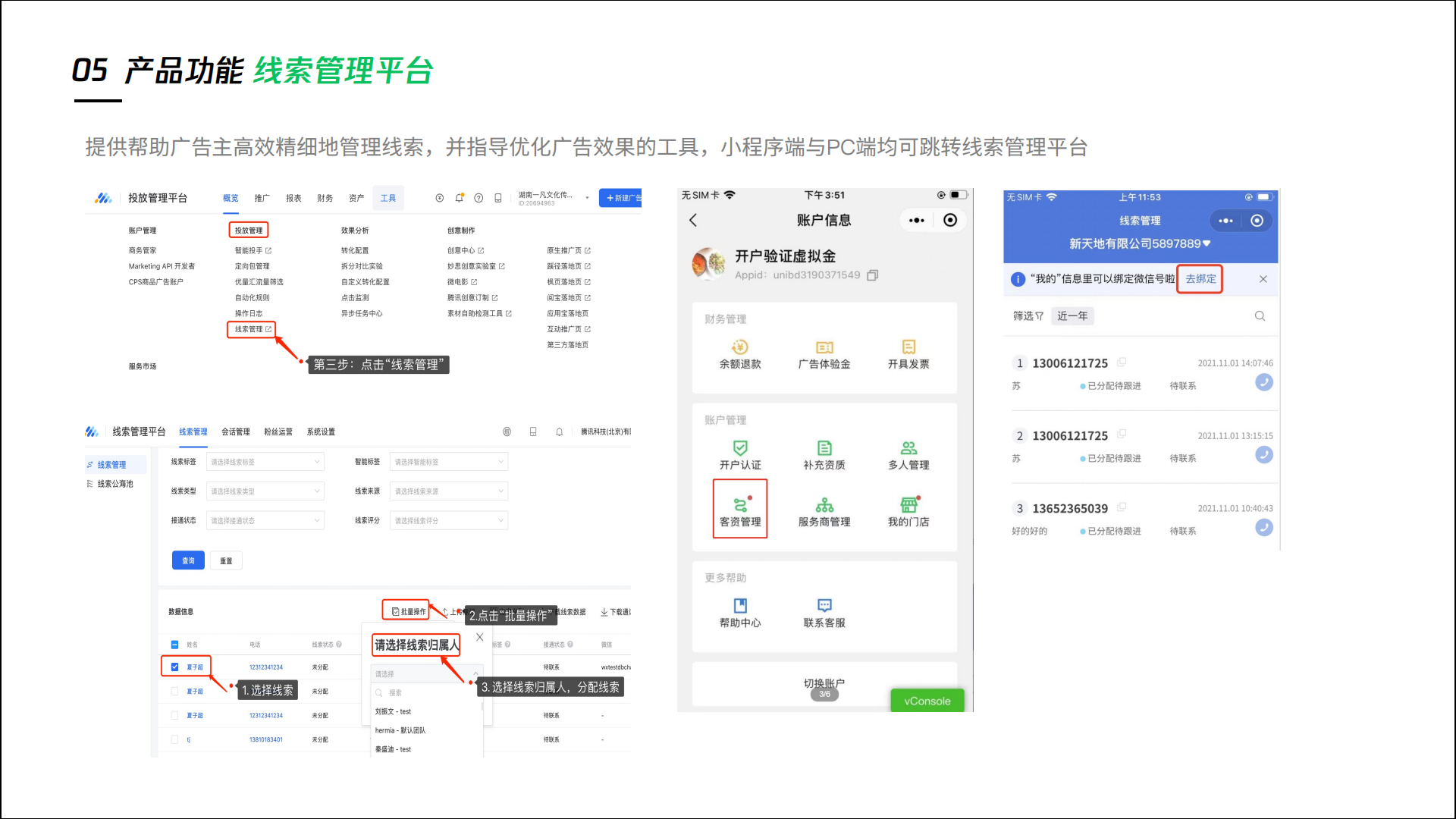1456x819 pixels.
Task: Tap target close icon on 账户信息 header
Action: [950, 220]
